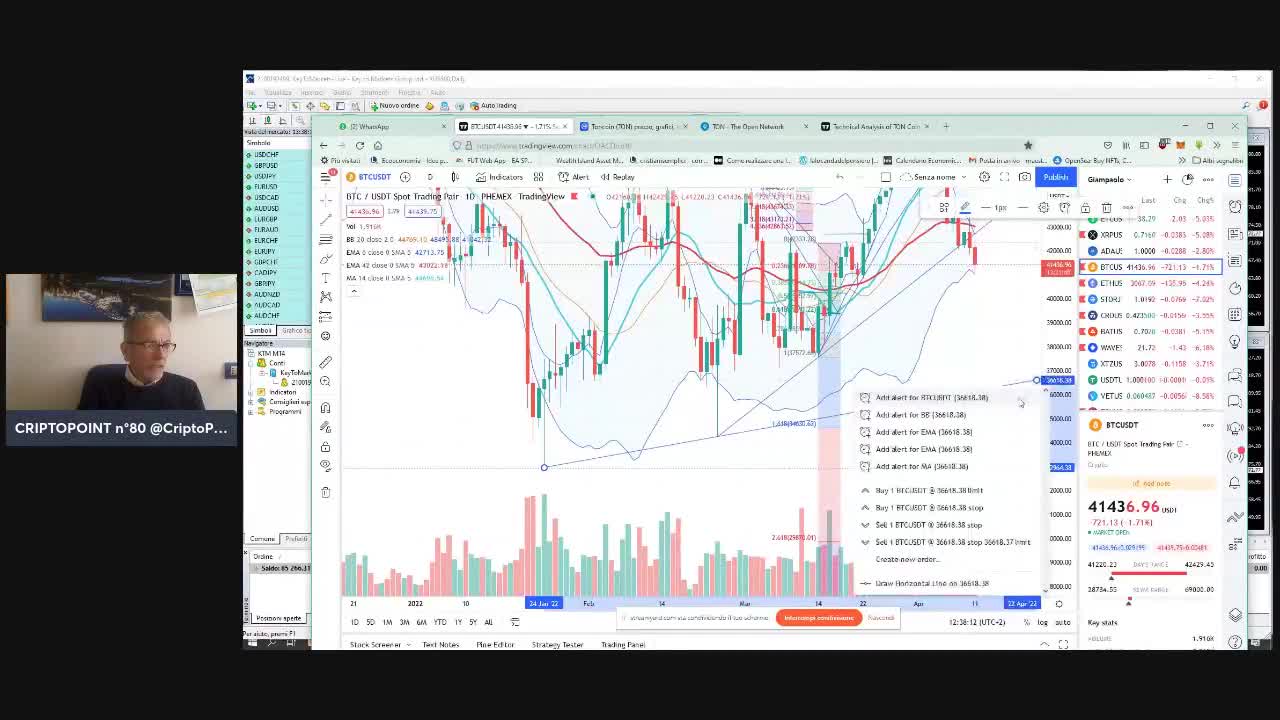Set time range to All
The image size is (1280, 720).
[x=488, y=622]
